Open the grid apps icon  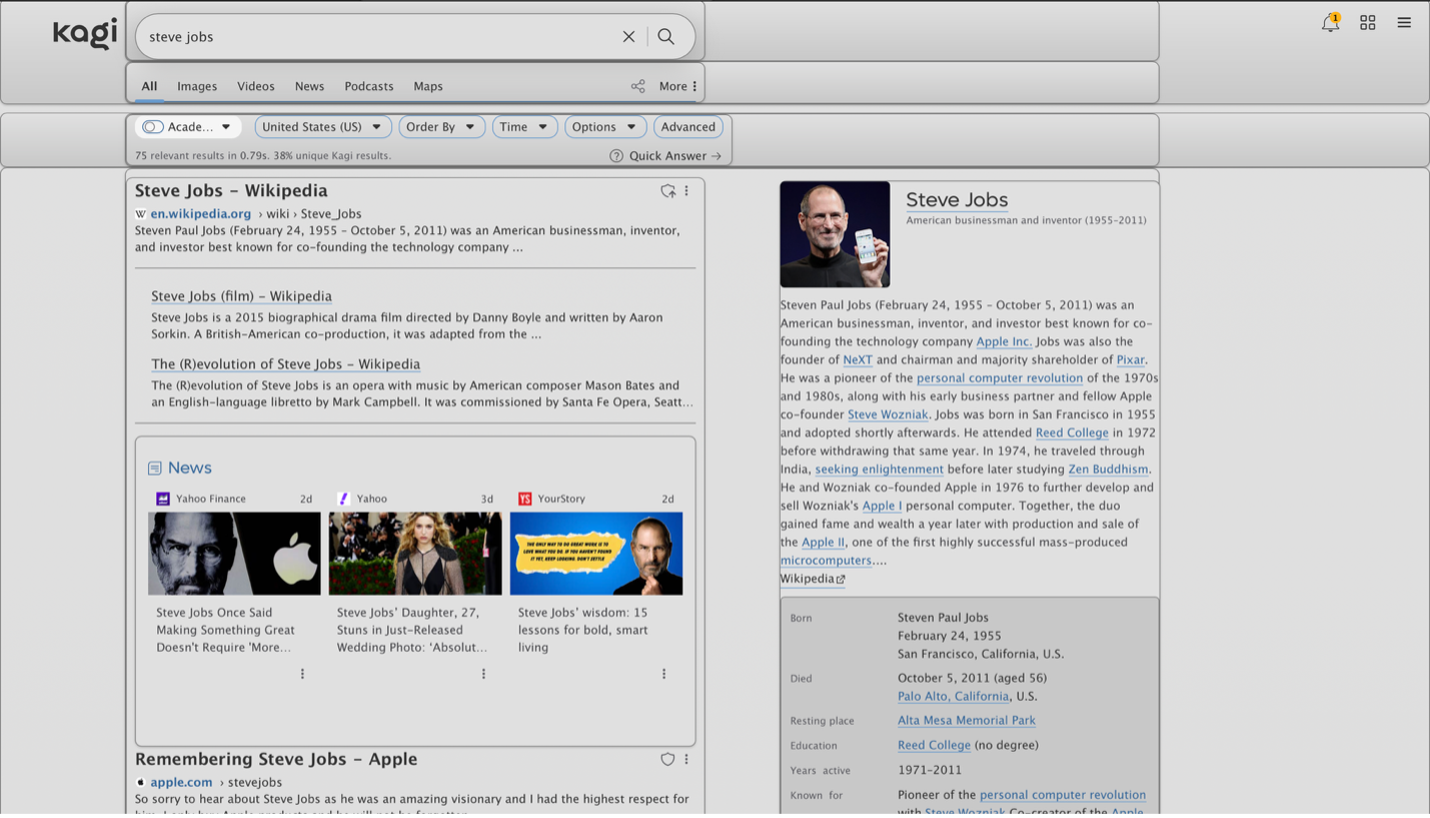[x=1367, y=23]
